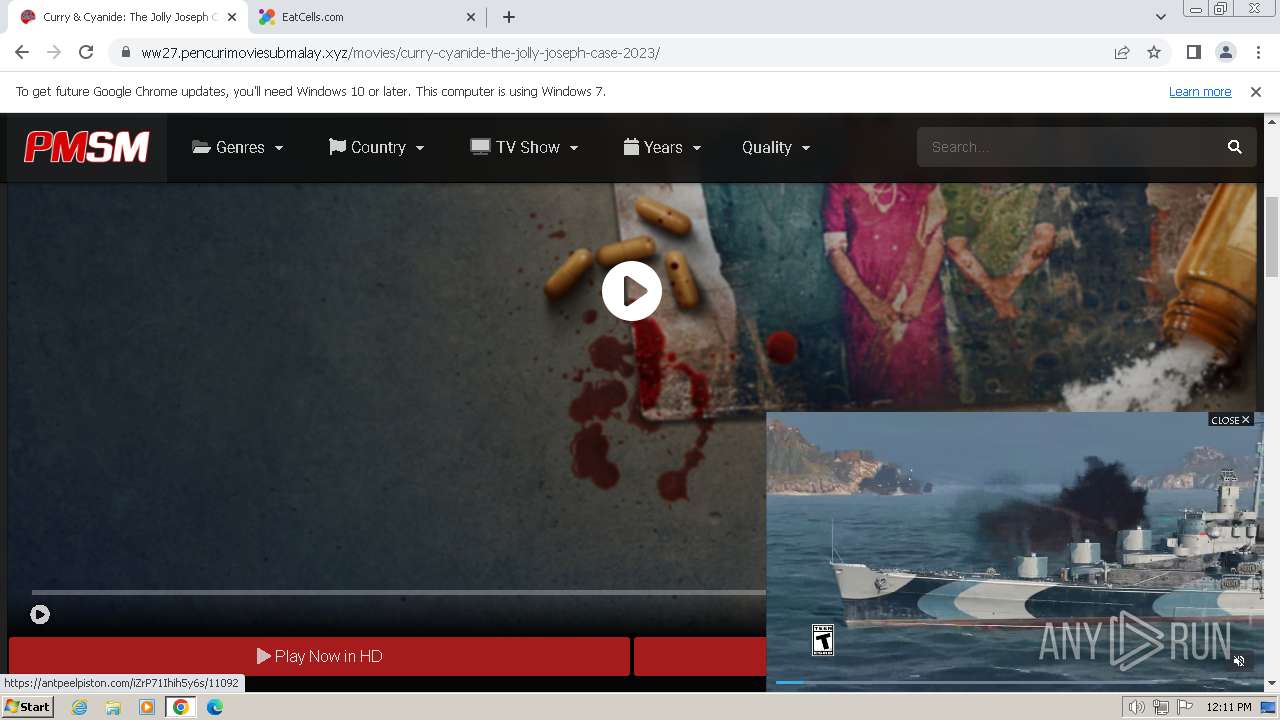Launch Internet Explorer from the taskbar

tap(79, 707)
